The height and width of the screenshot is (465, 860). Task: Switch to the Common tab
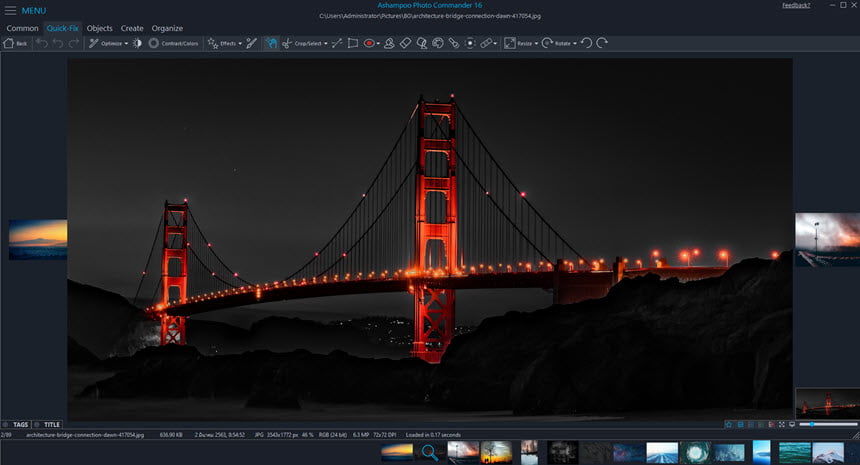pos(22,28)
